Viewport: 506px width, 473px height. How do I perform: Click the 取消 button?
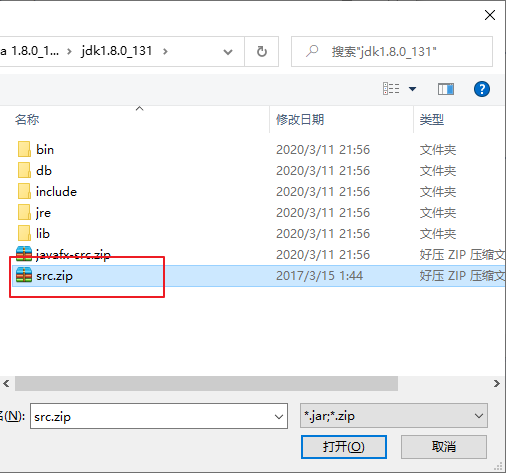coord(444,447)
